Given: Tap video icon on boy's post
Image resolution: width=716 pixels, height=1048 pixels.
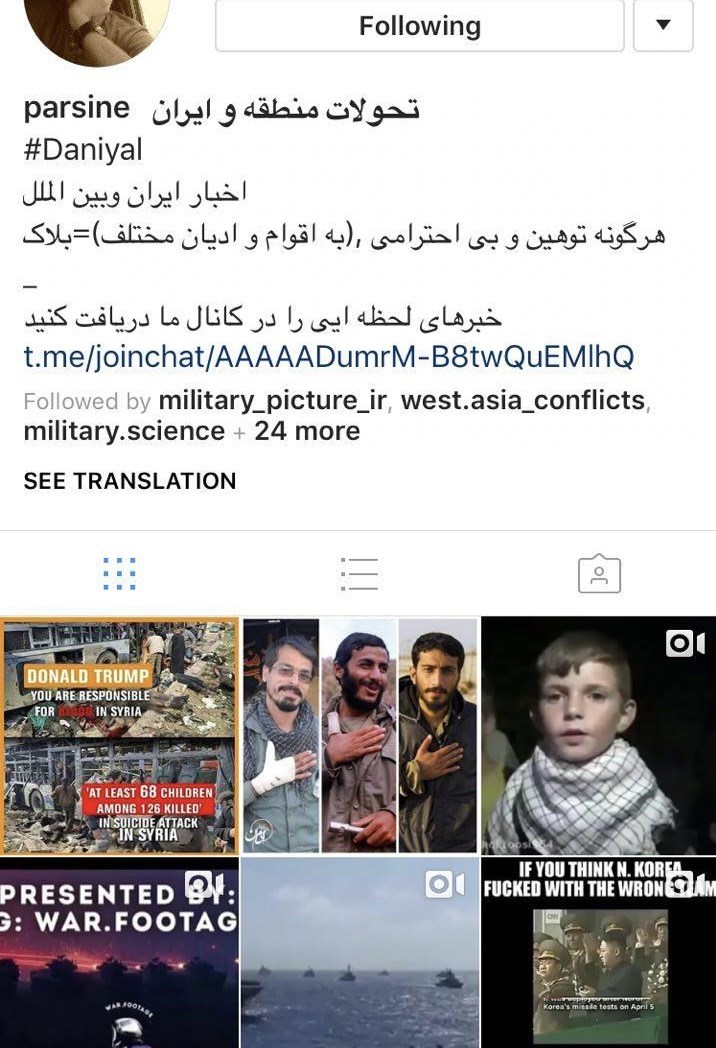Looking at the screenshot, I should point(685,644).
